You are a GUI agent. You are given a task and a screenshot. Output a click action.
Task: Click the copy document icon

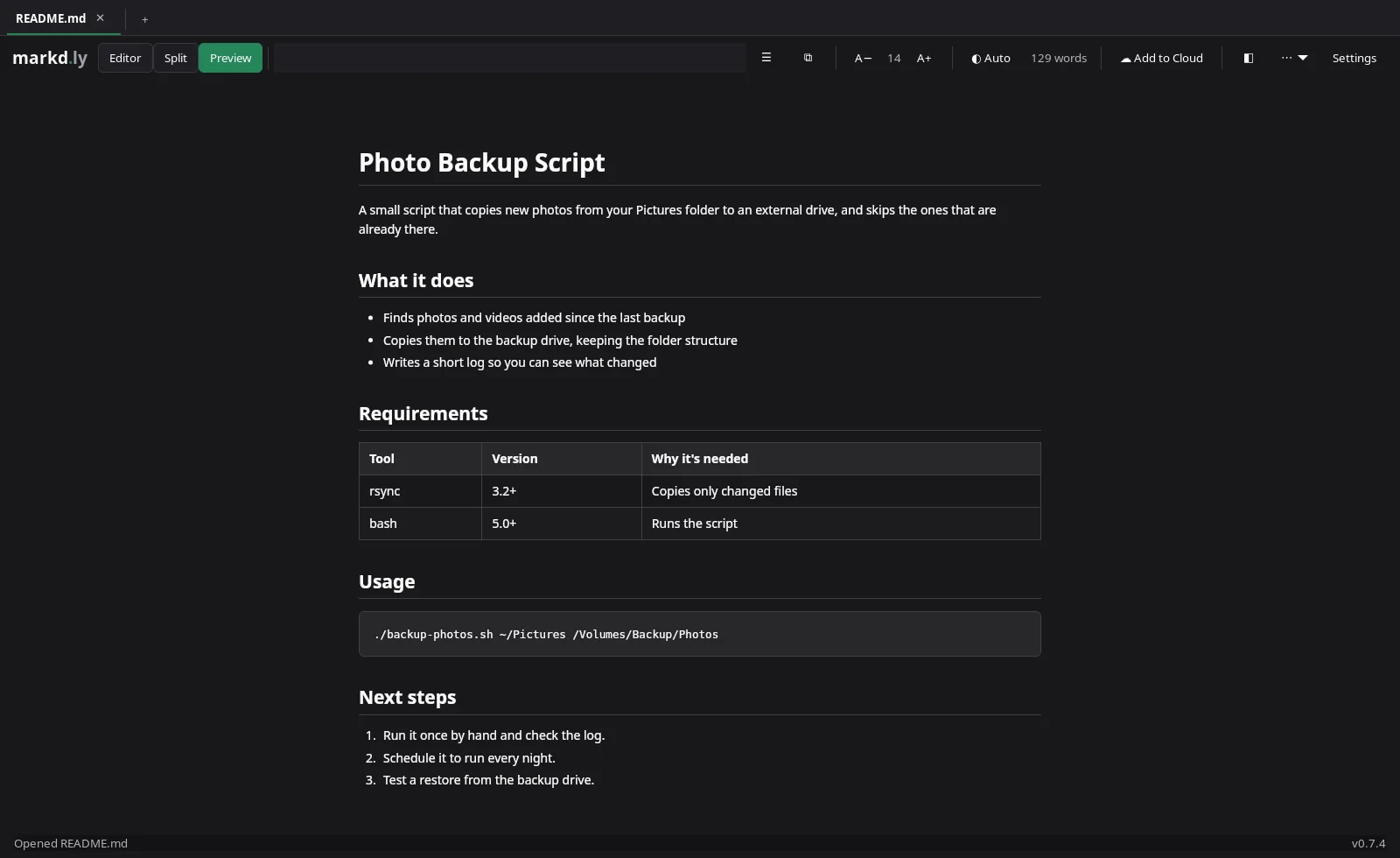tap(808, 58)
